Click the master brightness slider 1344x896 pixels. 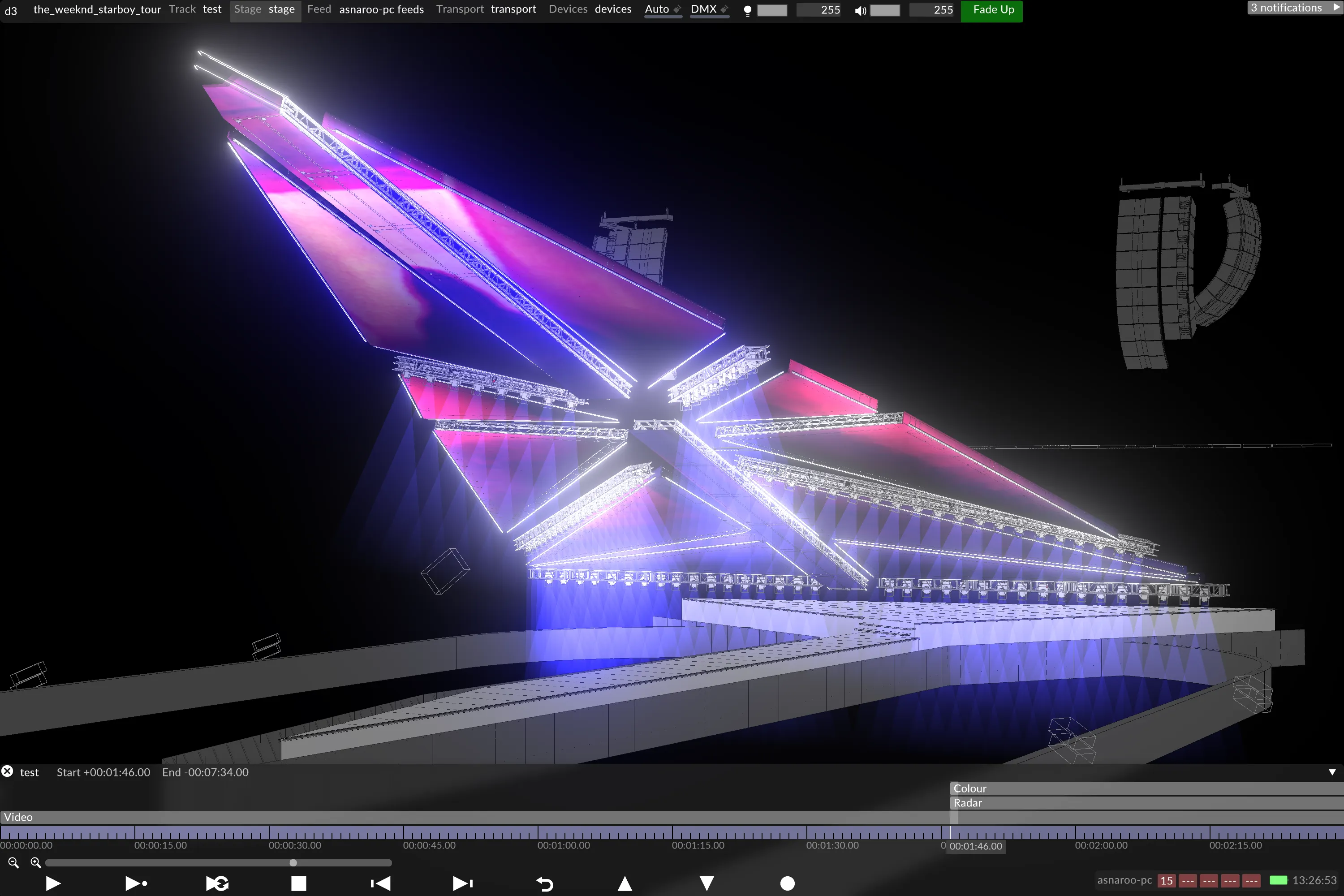click(771, 10)
